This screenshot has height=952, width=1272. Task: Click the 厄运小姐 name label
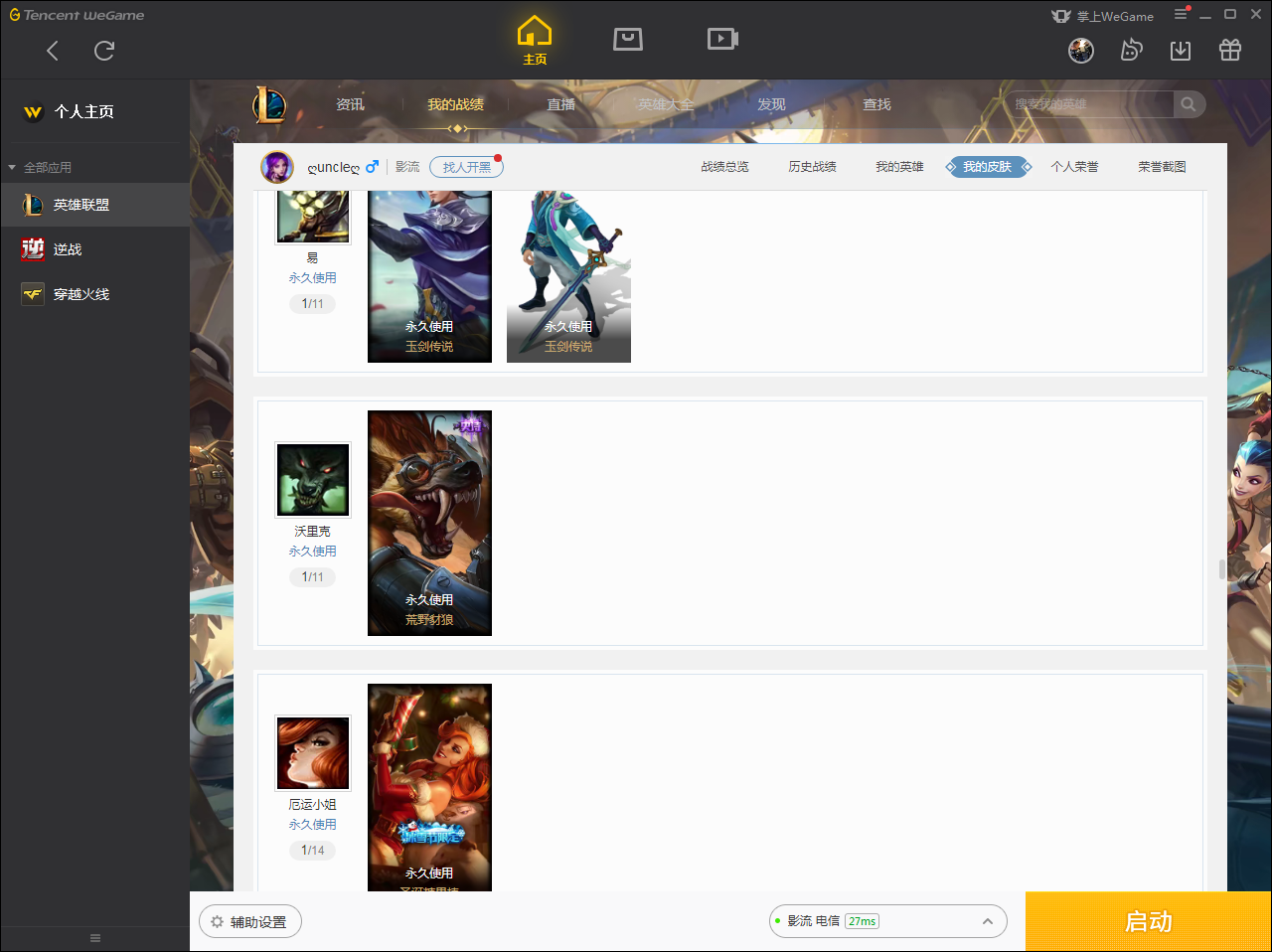click(313, 805)
